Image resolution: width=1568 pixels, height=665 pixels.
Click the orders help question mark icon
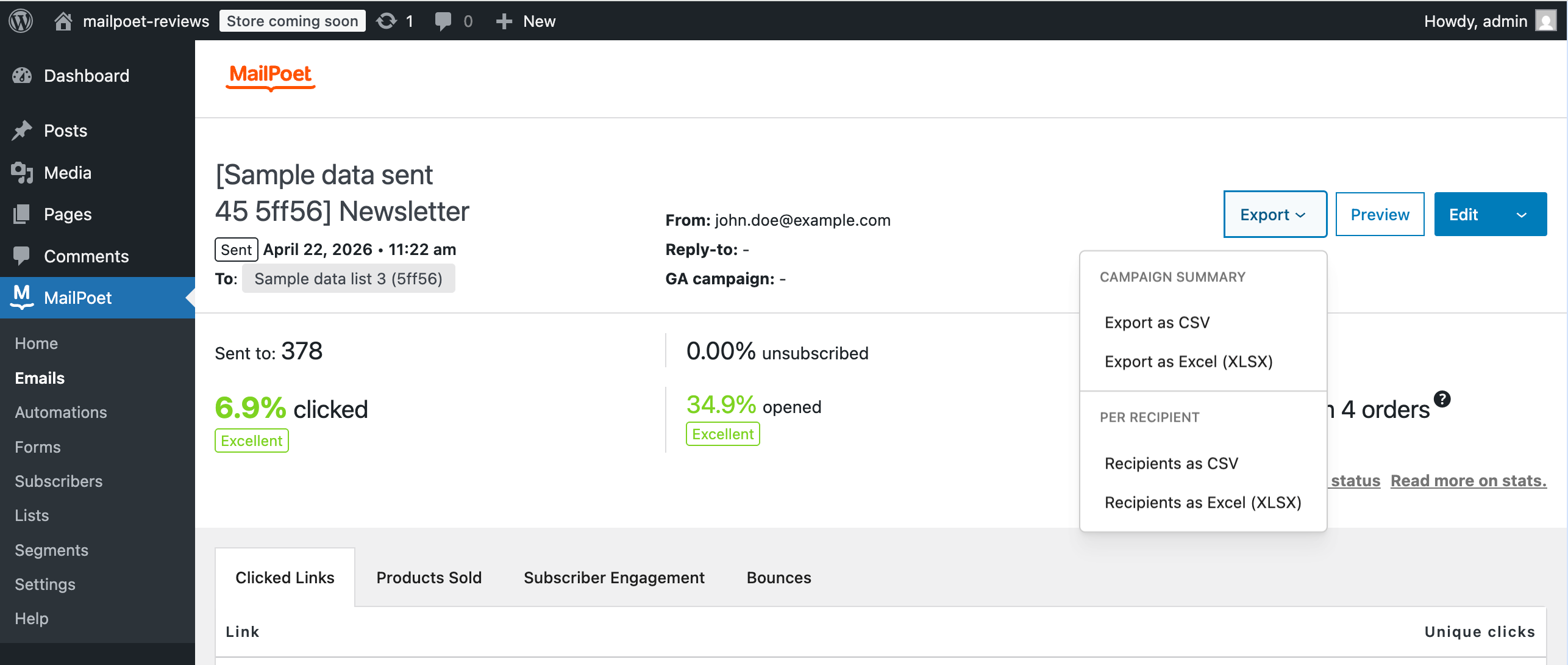(1442, 399)
